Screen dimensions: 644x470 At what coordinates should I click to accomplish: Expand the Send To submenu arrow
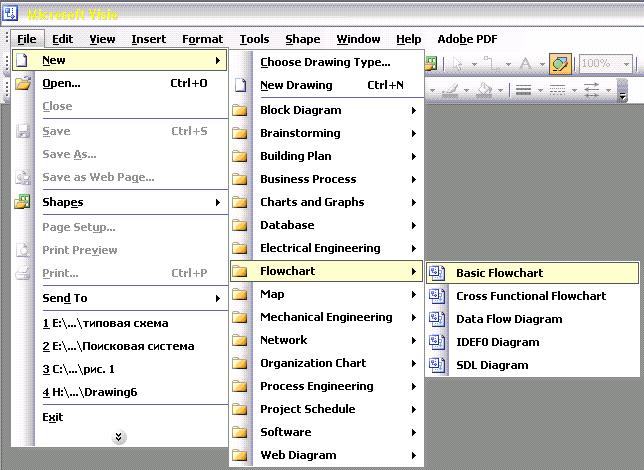coord(218,298)
